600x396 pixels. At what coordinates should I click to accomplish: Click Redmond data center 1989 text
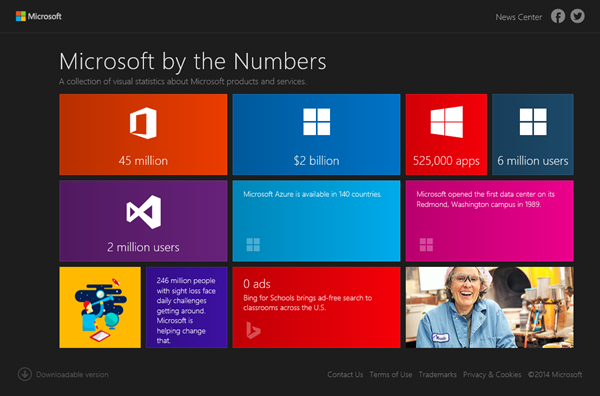485,199
